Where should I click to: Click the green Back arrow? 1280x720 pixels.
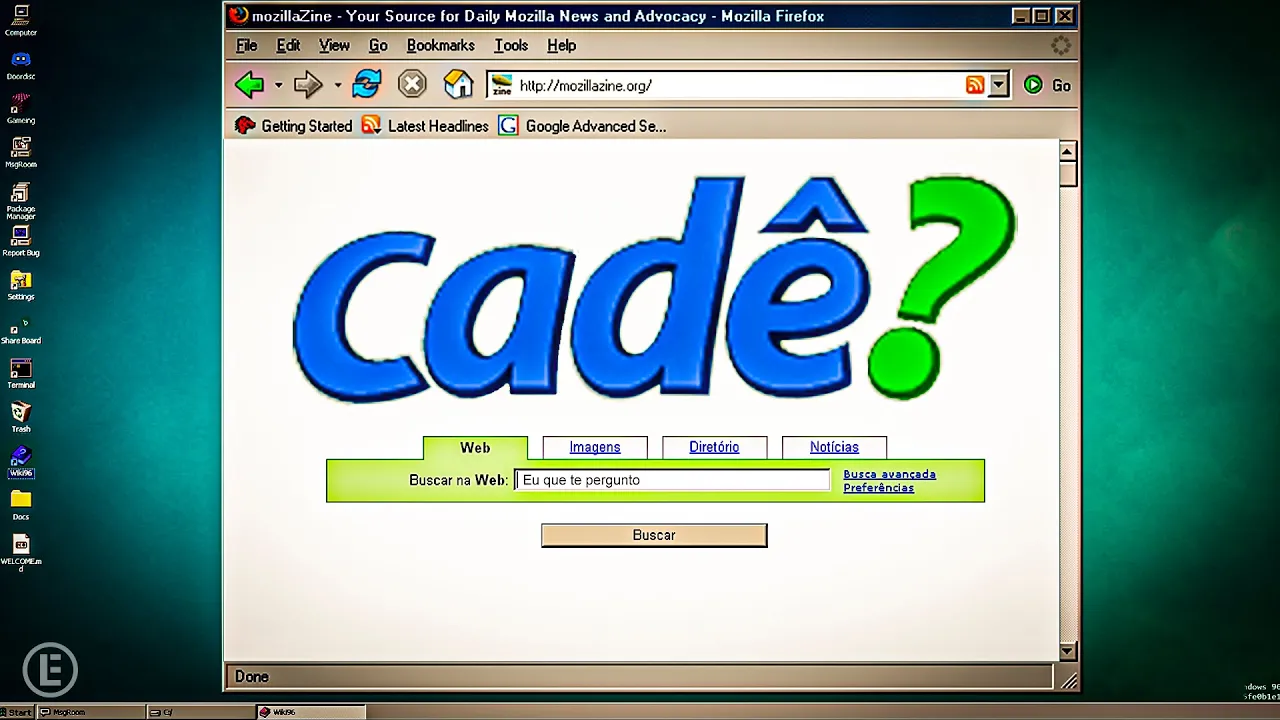250,85
